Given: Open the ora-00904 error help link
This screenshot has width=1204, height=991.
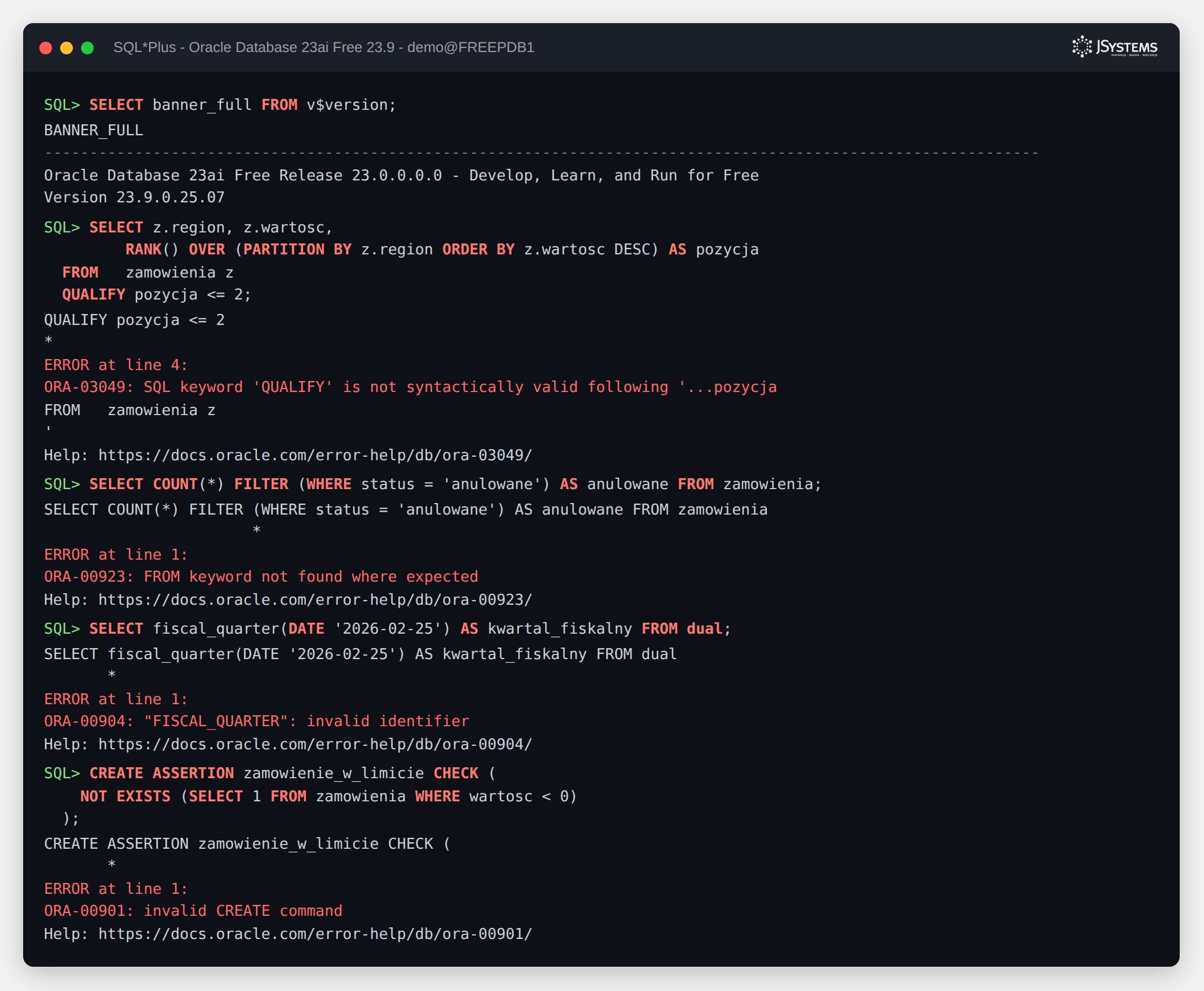Looking at the screenshot, I should (315, 745).
